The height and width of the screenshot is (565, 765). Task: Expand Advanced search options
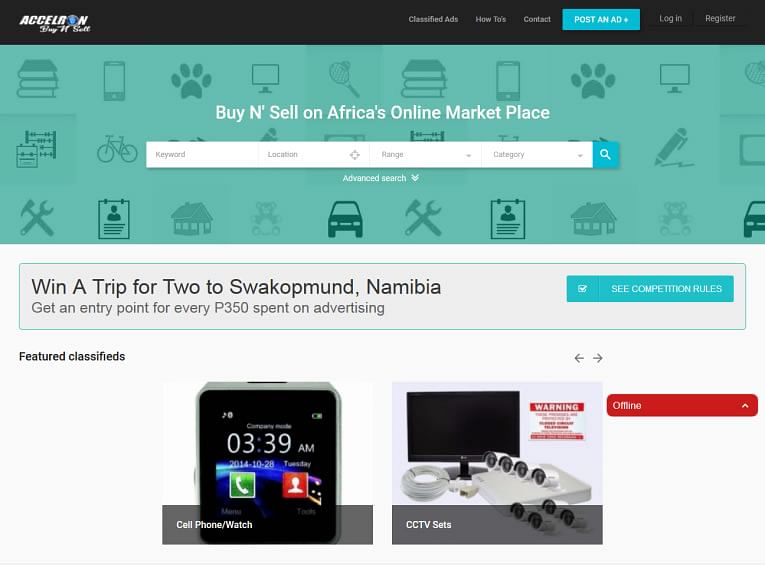(381, 178)
